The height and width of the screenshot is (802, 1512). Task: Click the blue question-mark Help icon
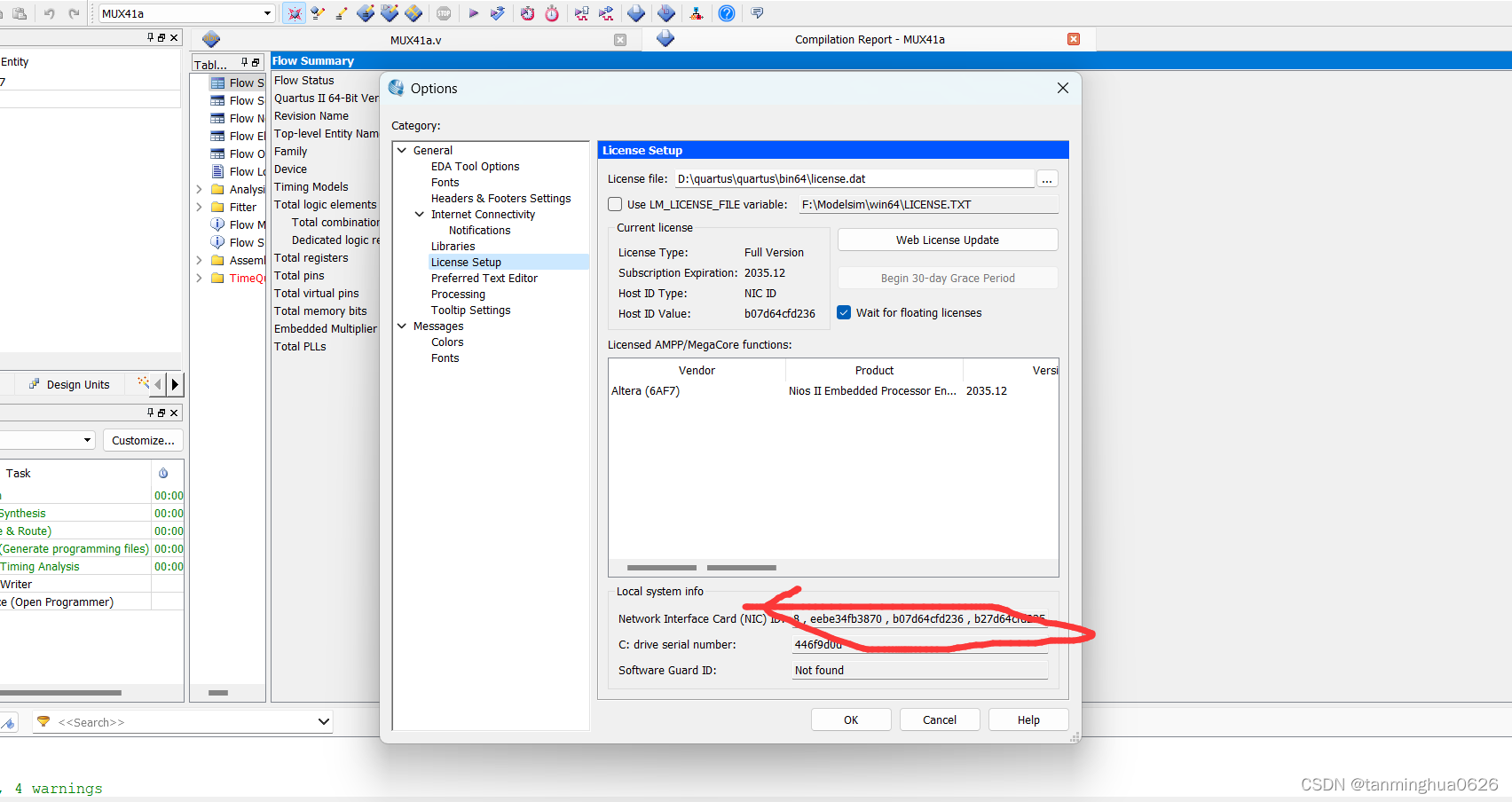click(x=727, y=13)
